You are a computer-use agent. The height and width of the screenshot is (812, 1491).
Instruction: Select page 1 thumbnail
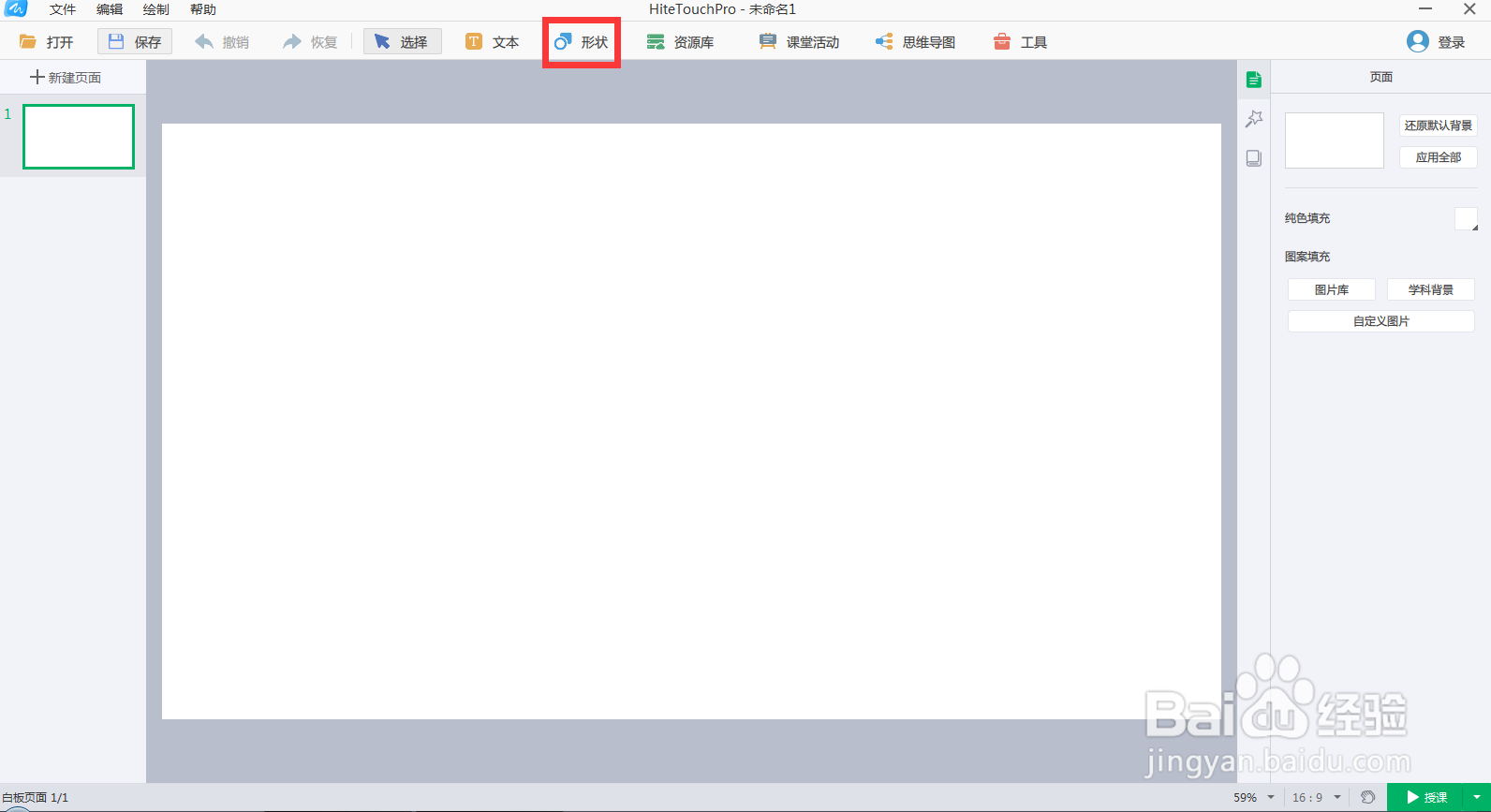click(x=79, y=137)
